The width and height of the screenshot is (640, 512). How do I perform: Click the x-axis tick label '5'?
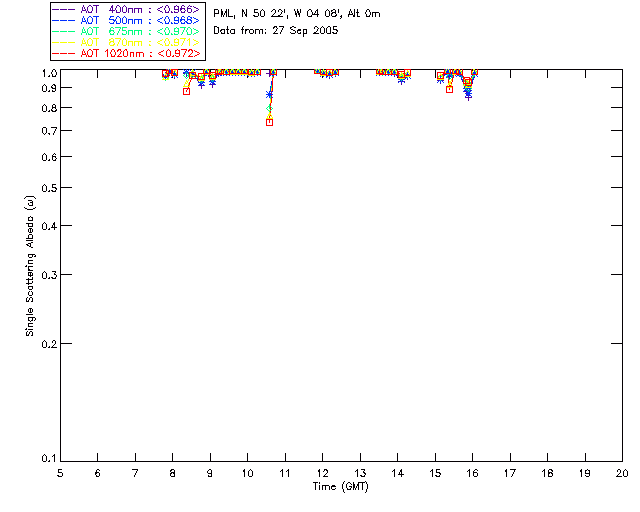tap(60, 473)
